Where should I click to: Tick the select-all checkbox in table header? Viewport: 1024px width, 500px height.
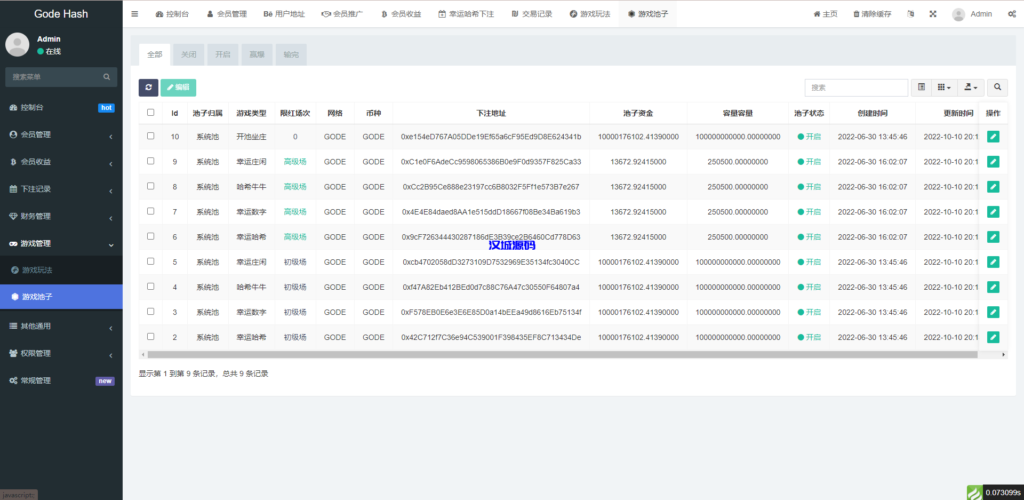(x=151, y=113)
